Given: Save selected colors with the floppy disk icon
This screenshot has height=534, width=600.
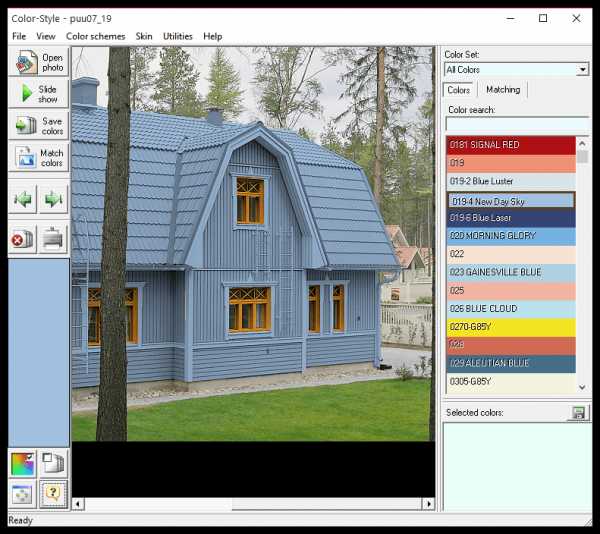Looking at the screenshot, I should [578, 412].
